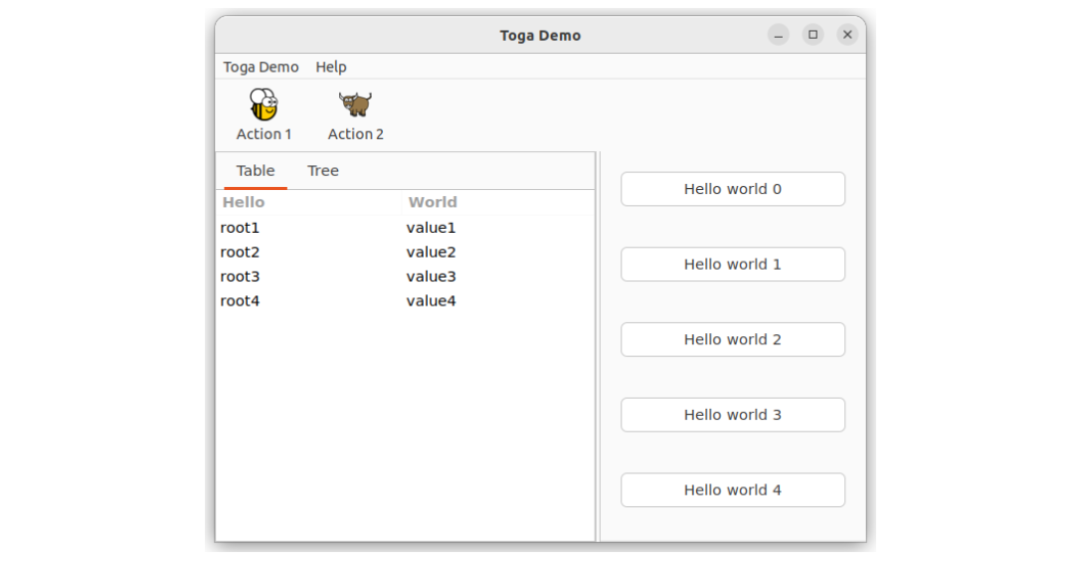Minimize the Toga Demo window
The image size is (1080, 565).
click(778, 35)
